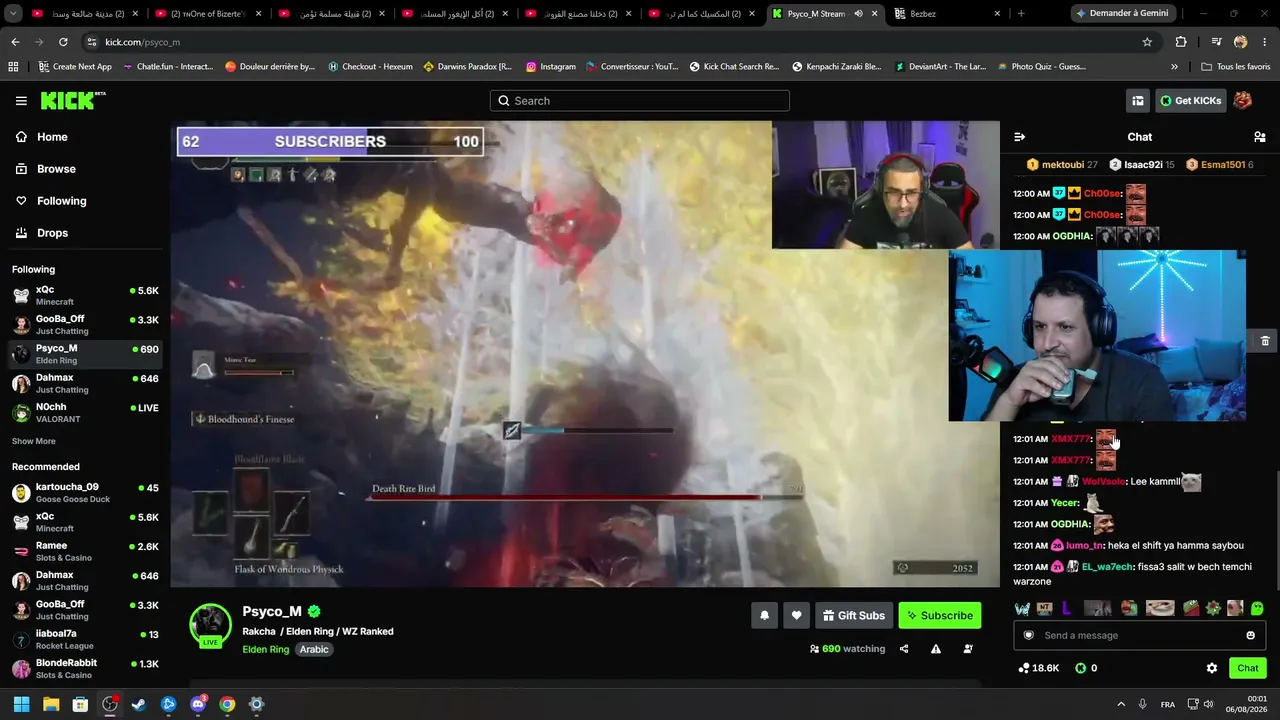Open BlondeRabbit recommended channel
This screenshot has width=1280, height=720.
pos(85,668)
